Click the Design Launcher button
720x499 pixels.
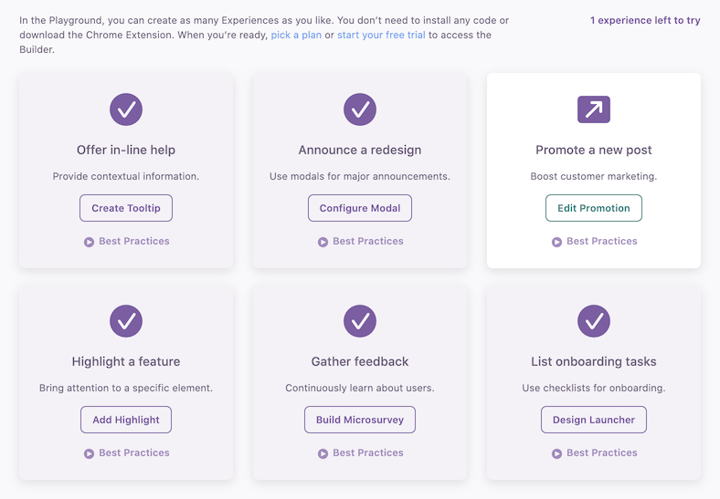[593, 420]
